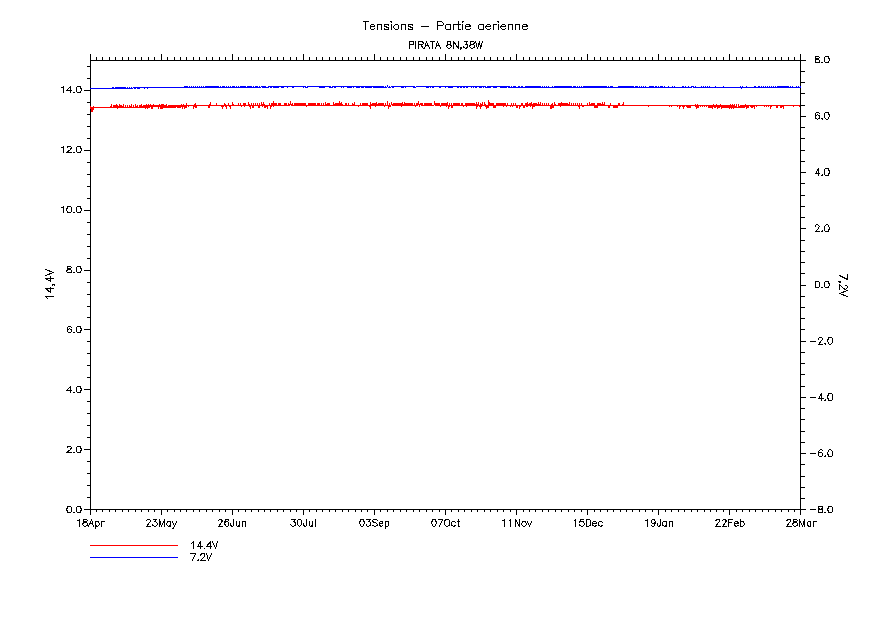Click the 18Apr date label on x-axis
891x630 pixels.
coord(90,522)
